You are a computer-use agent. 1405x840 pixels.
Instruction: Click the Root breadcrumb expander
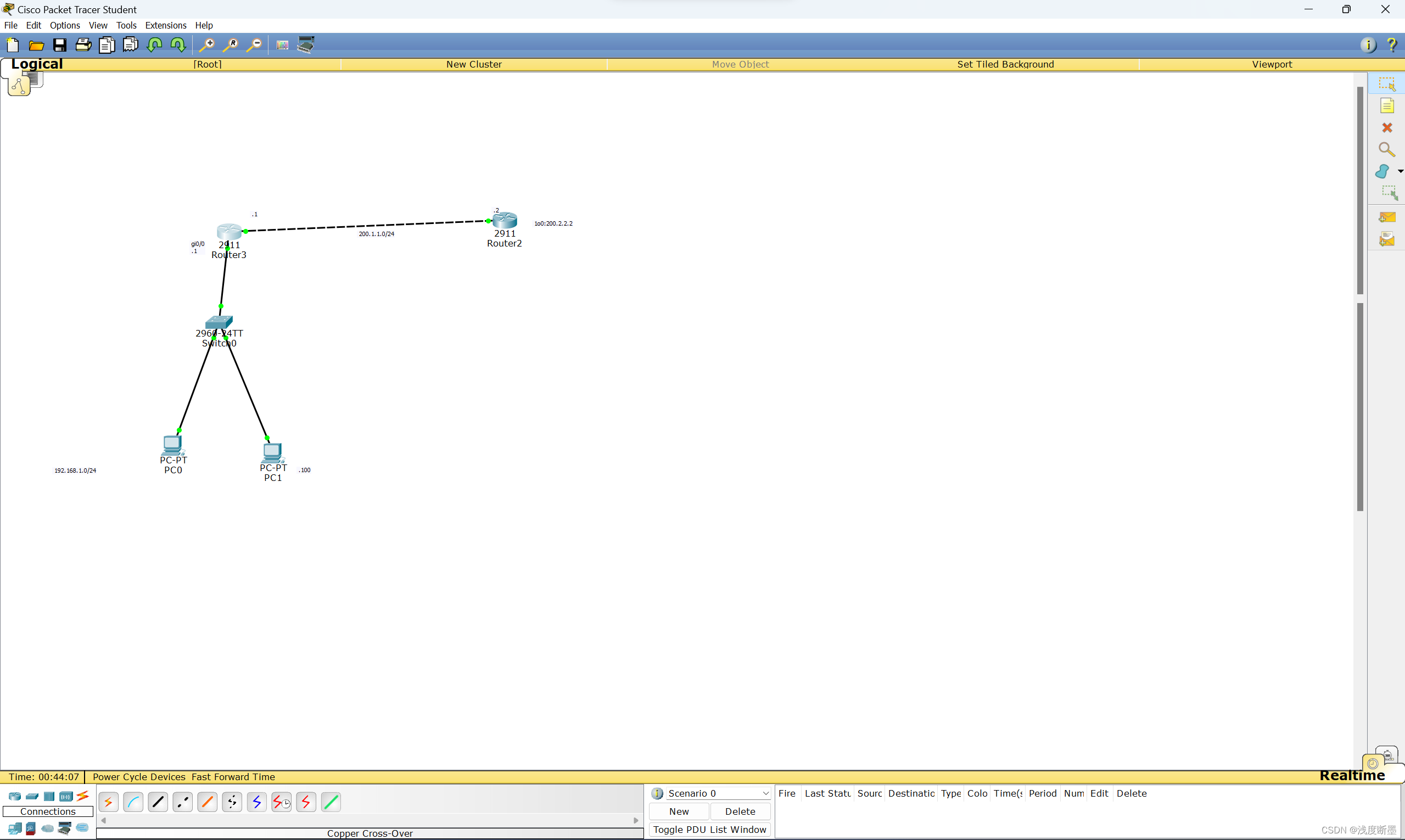pyautogui.click(x=207, y=63)
